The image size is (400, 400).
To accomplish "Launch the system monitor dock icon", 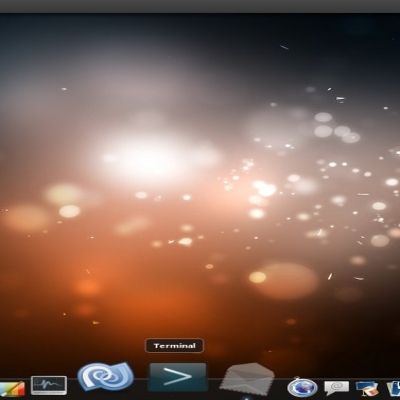I will (49, 385).
